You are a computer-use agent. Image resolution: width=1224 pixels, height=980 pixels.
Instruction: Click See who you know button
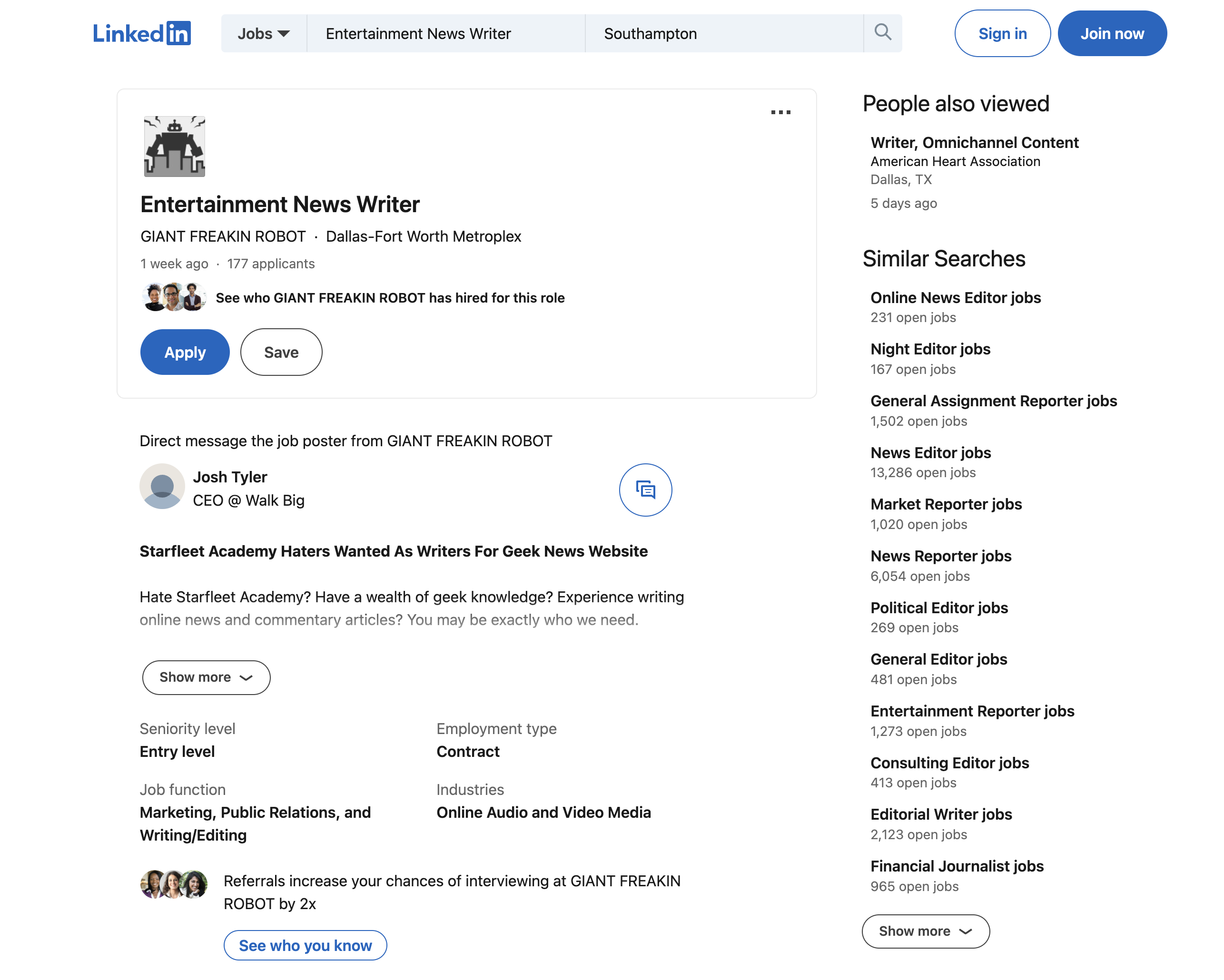pyautogui.click(x=305, y=945)
